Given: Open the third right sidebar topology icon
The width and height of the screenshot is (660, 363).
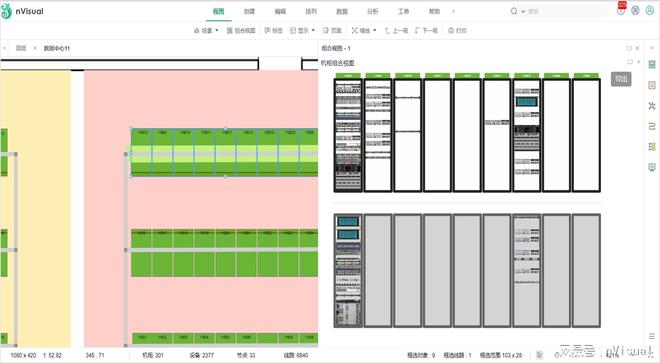Looking at the screenshot, I should click(652, 106).
